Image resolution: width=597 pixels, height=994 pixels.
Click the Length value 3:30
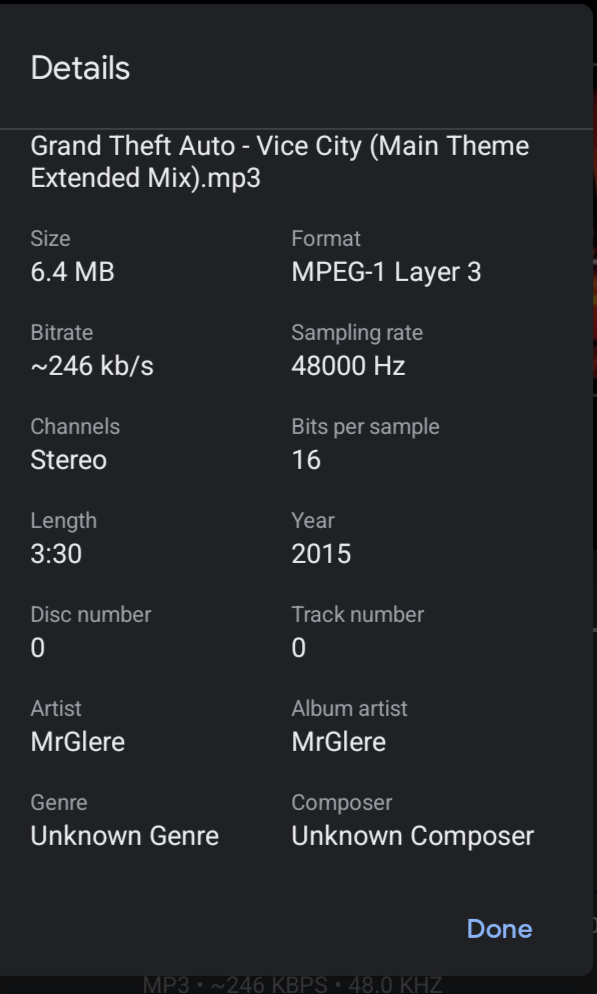point(56,553)
